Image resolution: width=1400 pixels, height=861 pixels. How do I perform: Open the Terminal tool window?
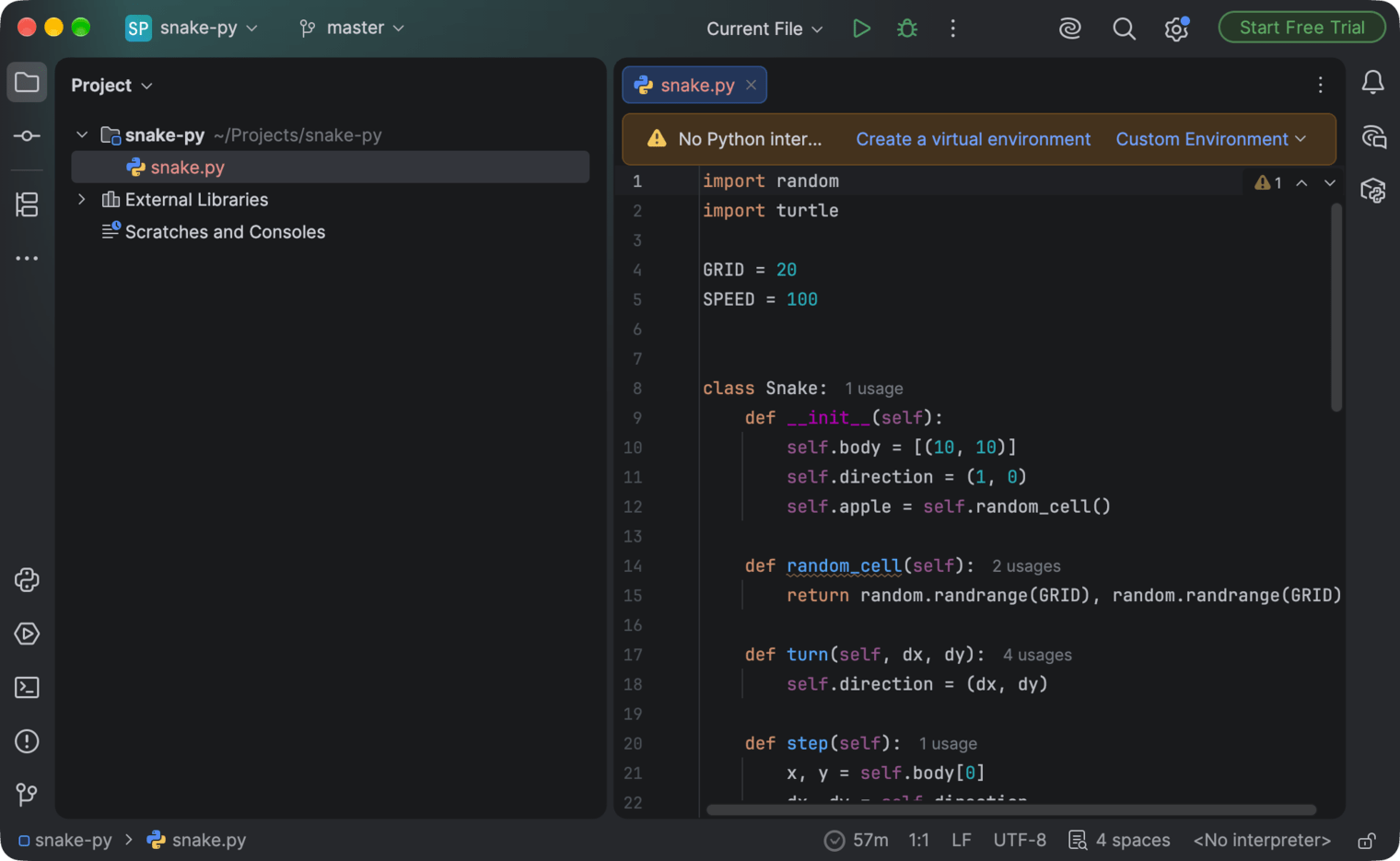(27, 688)
